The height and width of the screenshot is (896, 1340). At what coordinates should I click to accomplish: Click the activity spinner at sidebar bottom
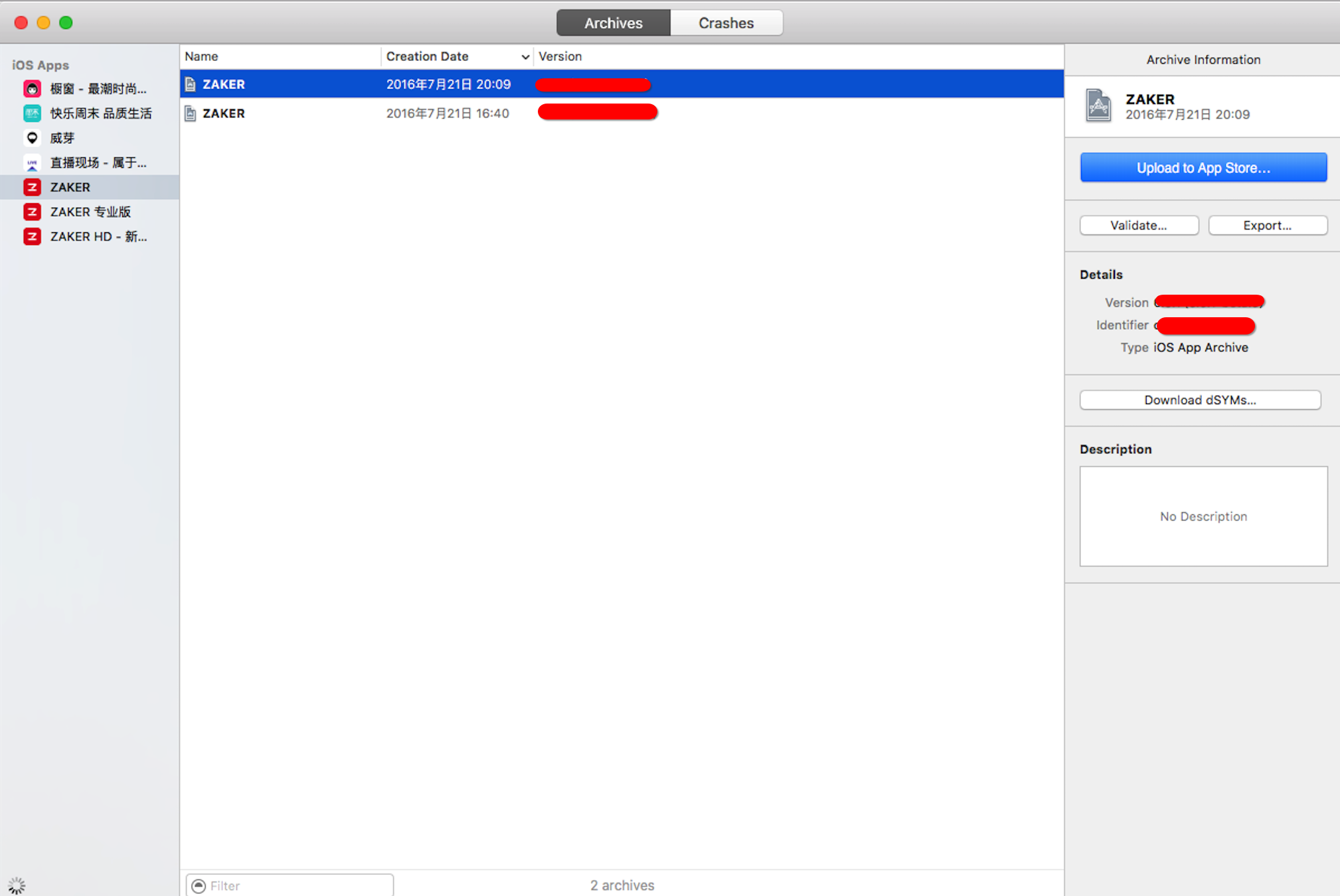[x=17, y=885]
